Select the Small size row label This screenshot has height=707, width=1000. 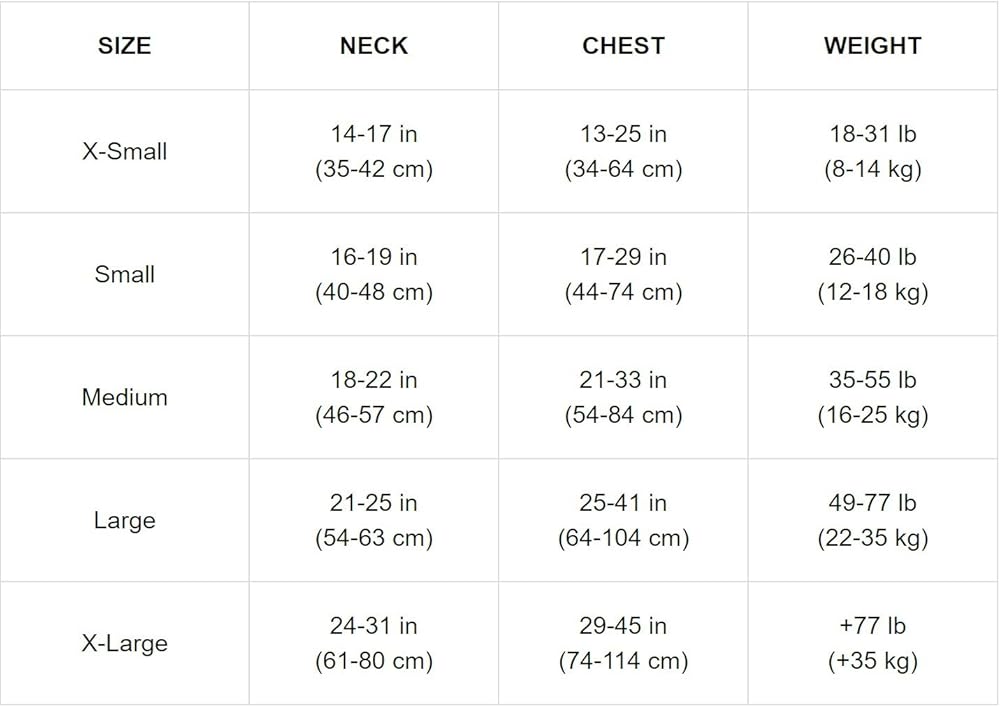[x=124, y=275]
